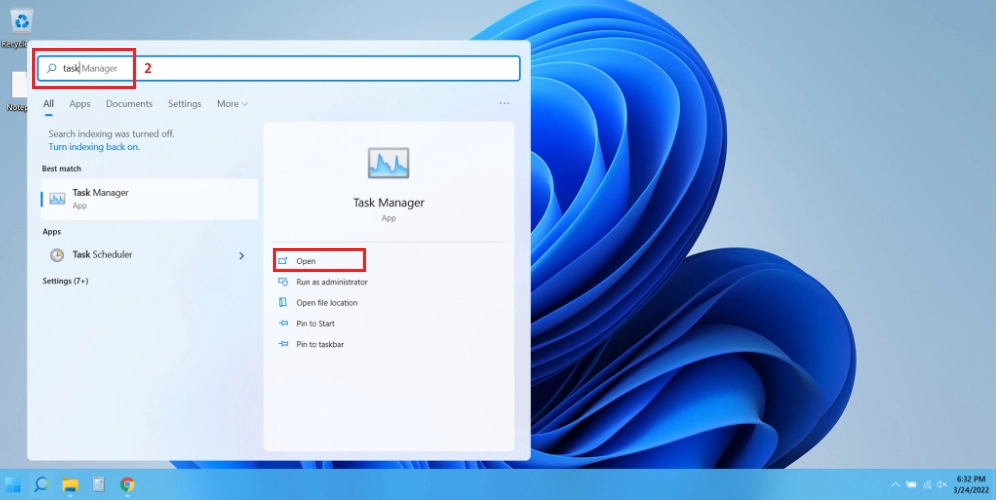Switch to the Documents filter tab

(x=129, y=104)
